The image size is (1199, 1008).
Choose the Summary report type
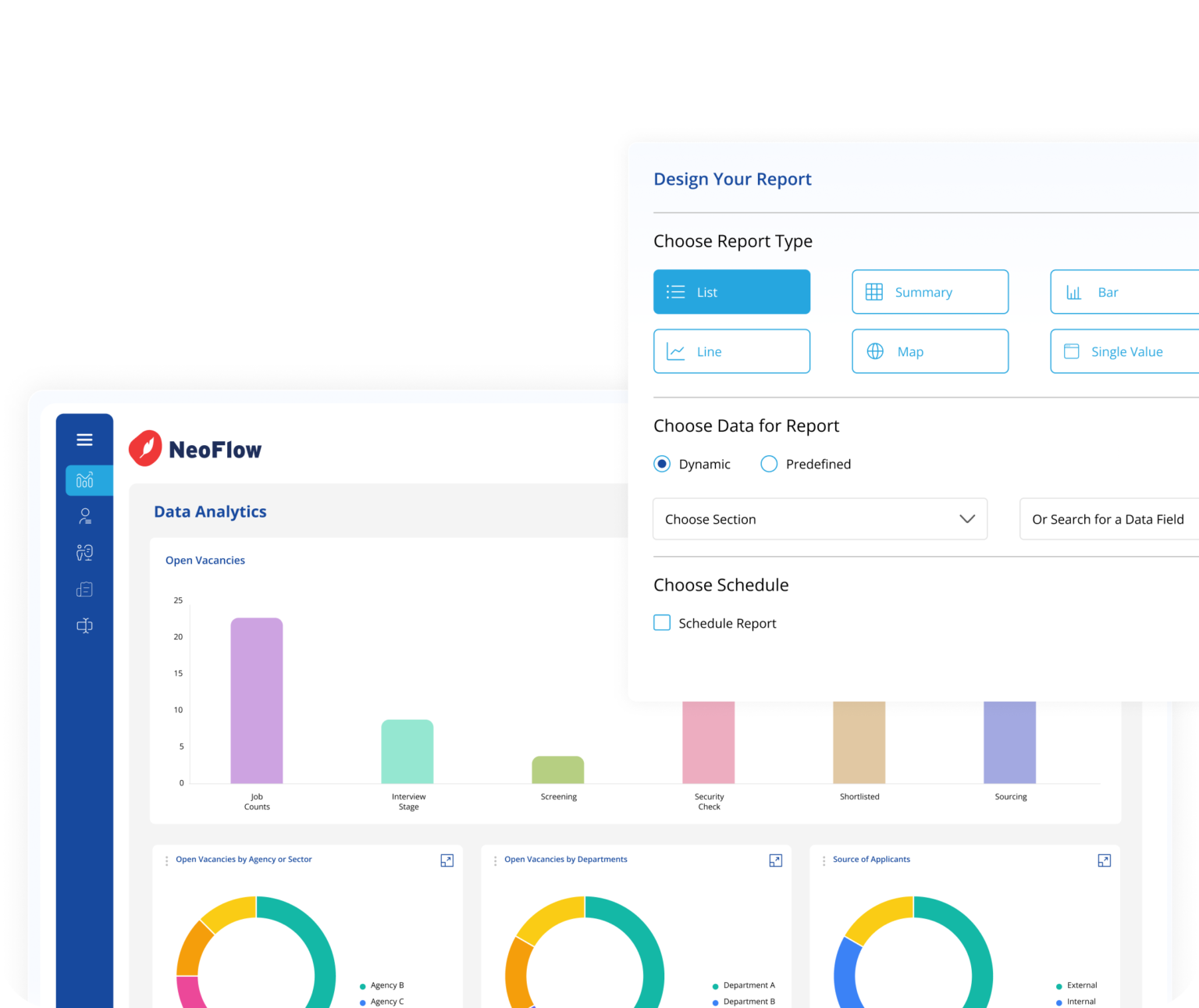(x=930, y=292)
